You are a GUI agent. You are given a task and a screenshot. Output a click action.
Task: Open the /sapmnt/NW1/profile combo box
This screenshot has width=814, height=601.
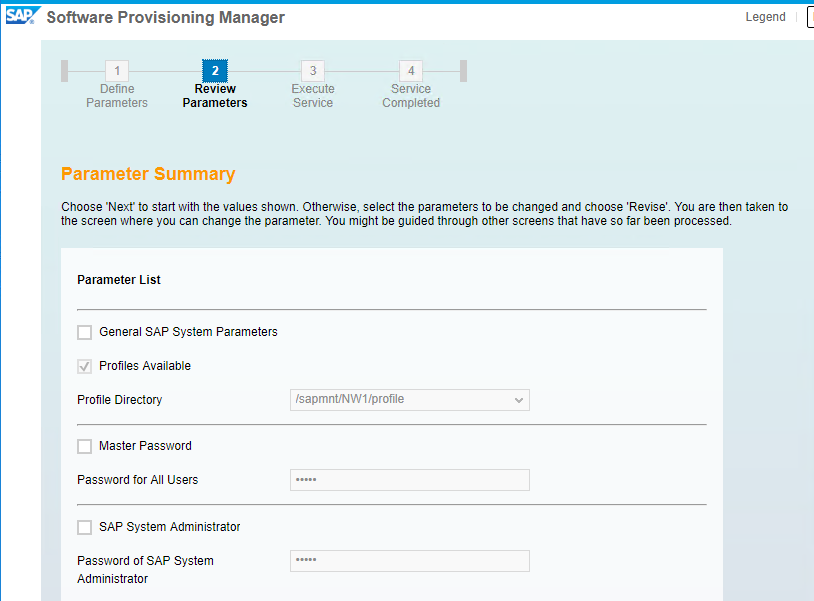pos(410,400)
